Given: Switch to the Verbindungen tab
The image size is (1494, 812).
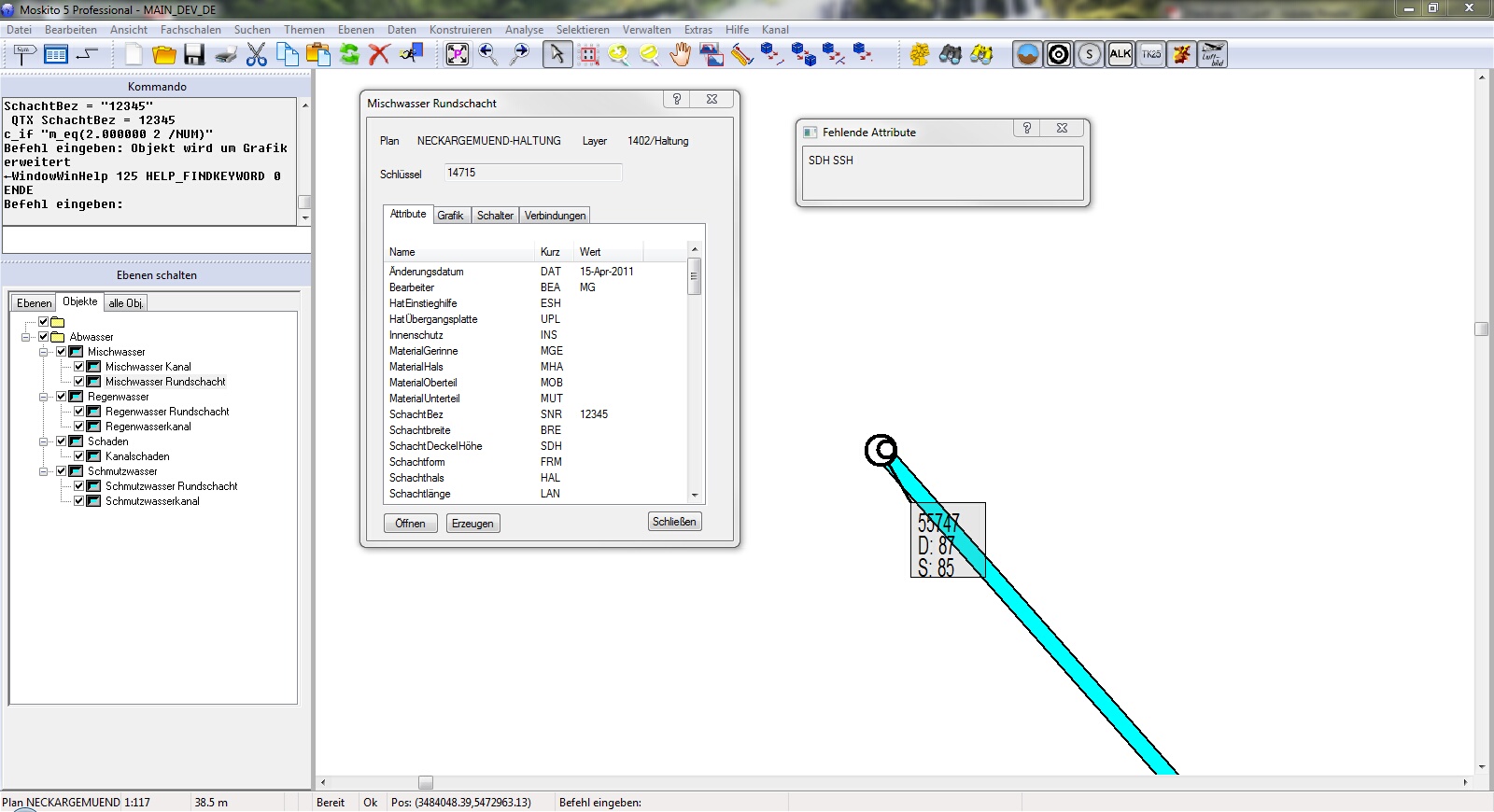Looking at the screenshot, I should click(555, 216).
